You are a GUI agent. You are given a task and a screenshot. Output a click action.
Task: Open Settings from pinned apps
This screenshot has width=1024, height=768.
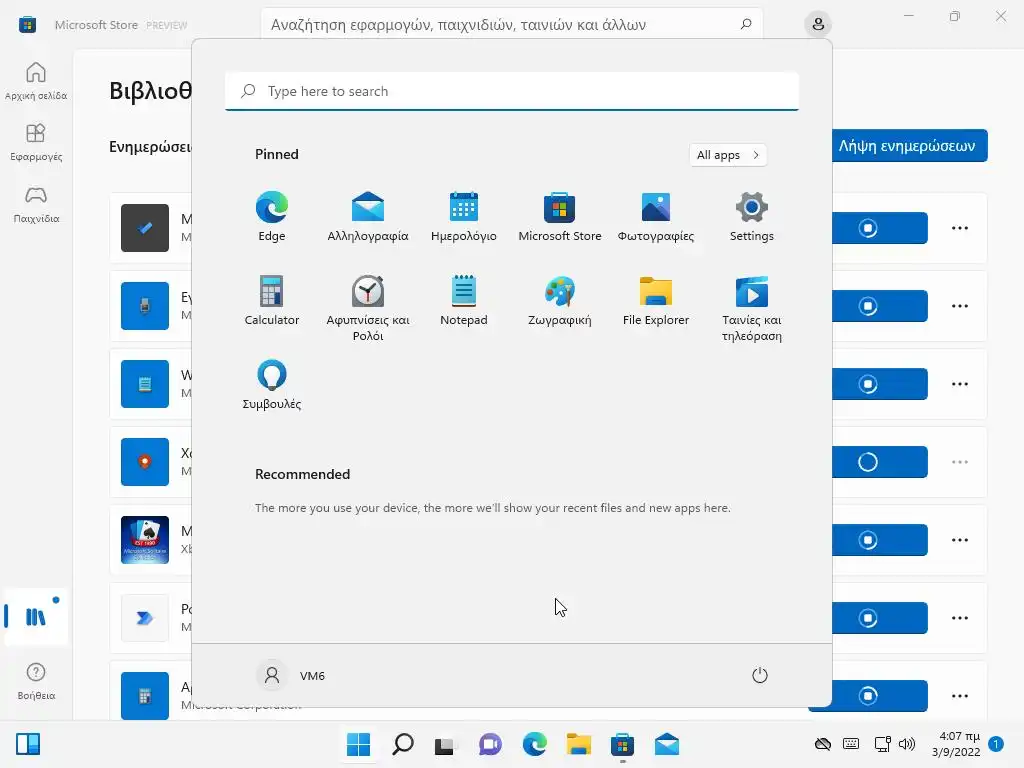coord(752,217)
